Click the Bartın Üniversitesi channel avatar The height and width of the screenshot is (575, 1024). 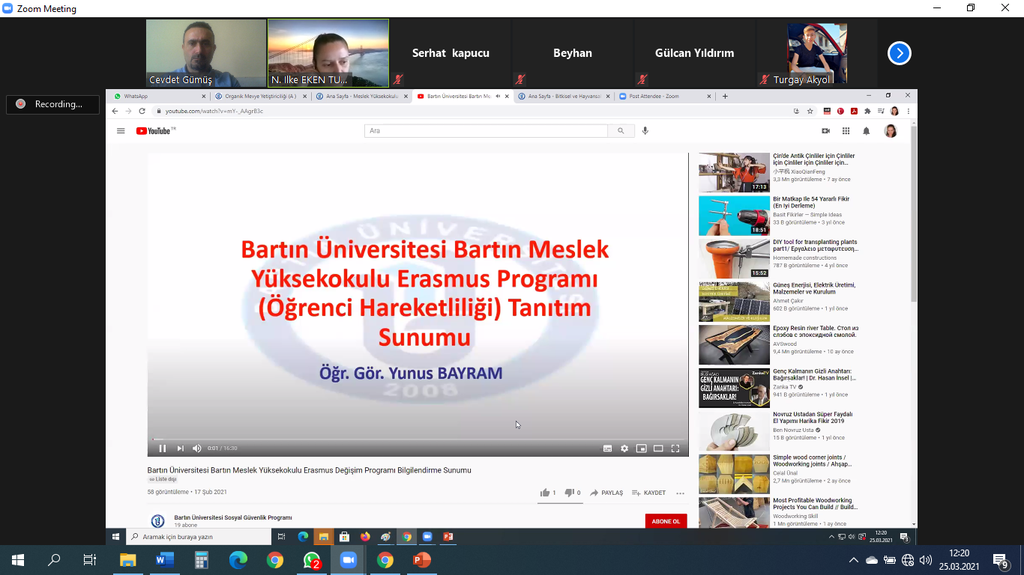click(x=157, y=521)
